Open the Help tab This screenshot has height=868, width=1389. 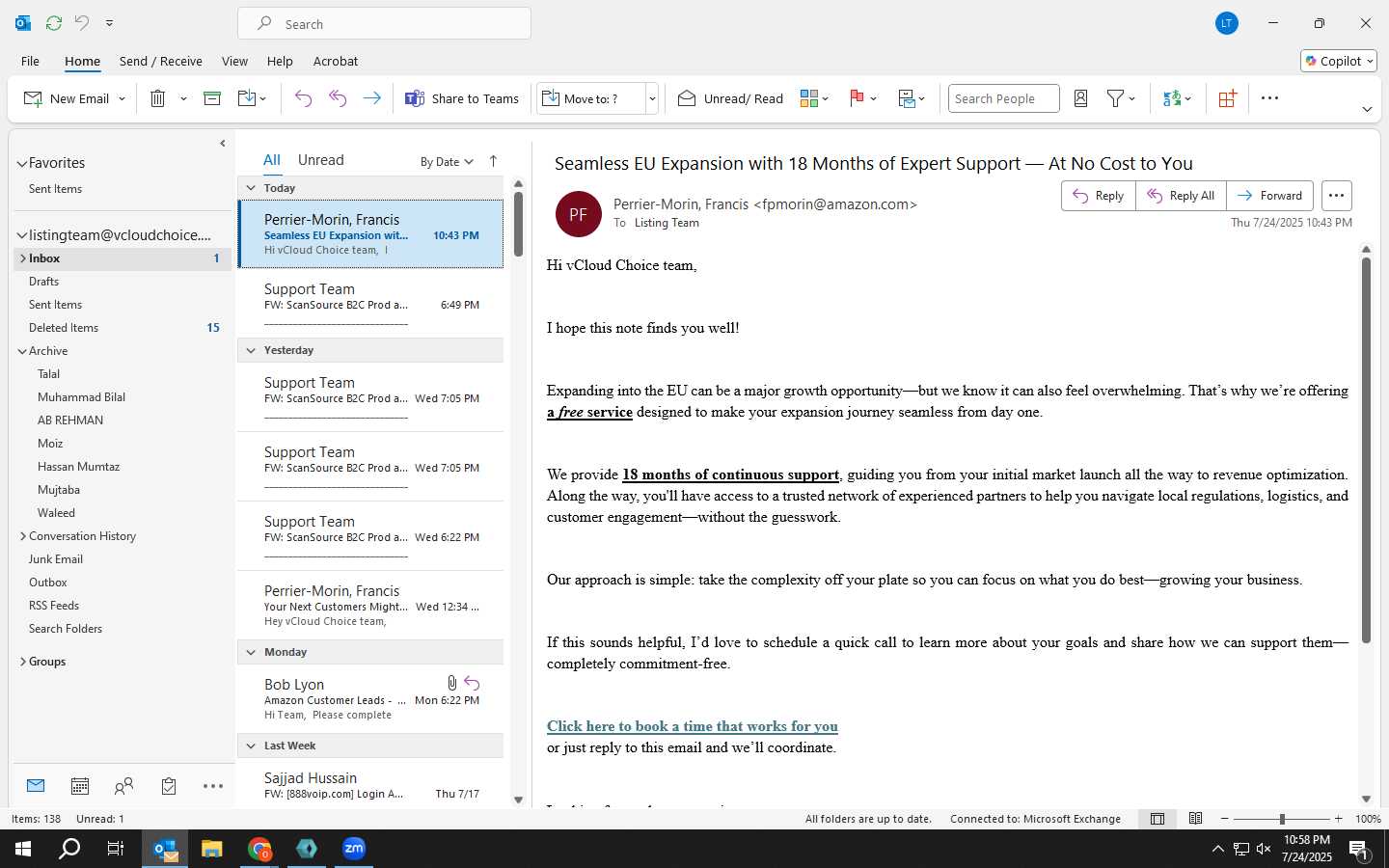coord(280,61)
